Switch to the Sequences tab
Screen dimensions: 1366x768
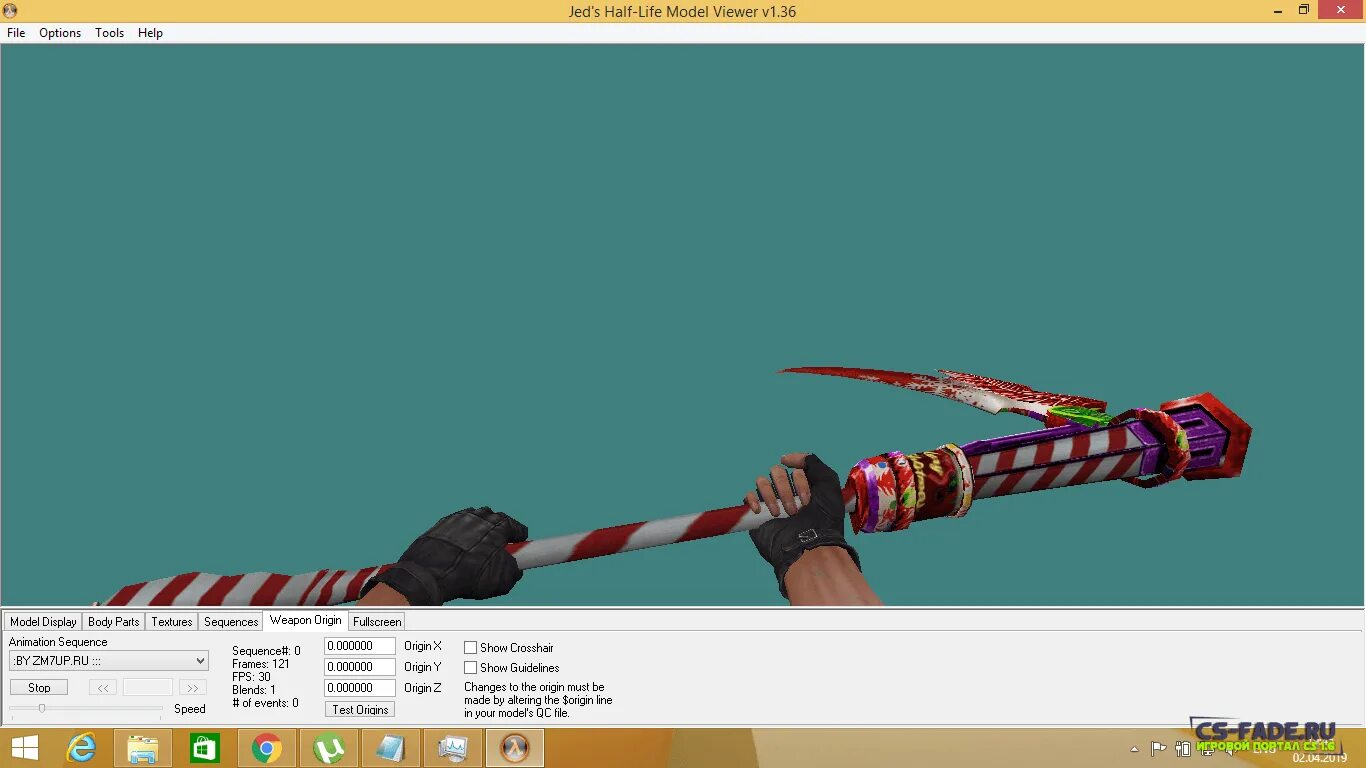click(231, 622)
